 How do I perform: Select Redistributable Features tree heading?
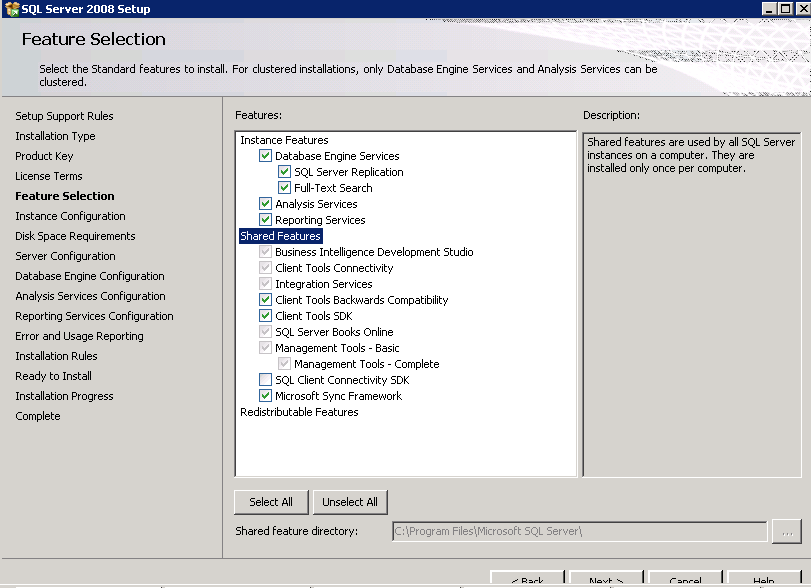click(x=299, y=412)
